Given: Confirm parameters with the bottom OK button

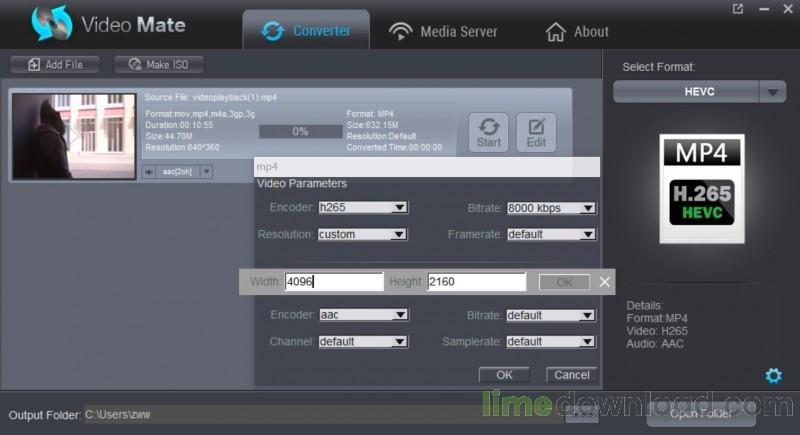Looking at the screenshot, I should 504,375.
